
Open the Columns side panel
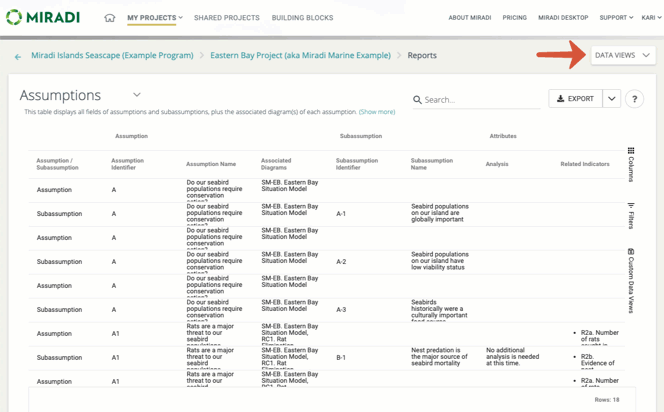[x=631, y=165]
